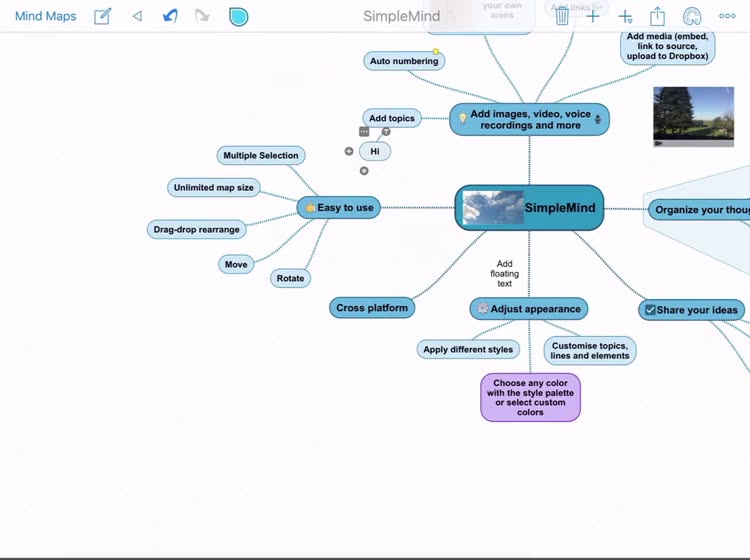
Task: Add a new topic with plus icon
Action: click(593, 16)
